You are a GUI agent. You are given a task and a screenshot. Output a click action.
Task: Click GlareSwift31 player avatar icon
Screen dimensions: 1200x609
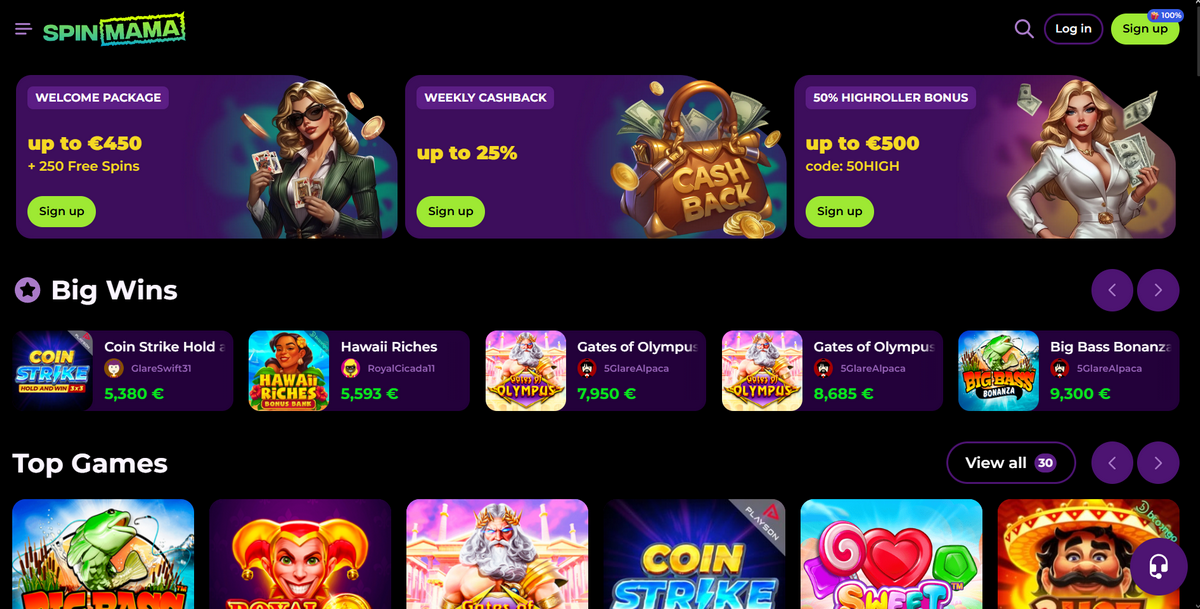pos(114,368)
